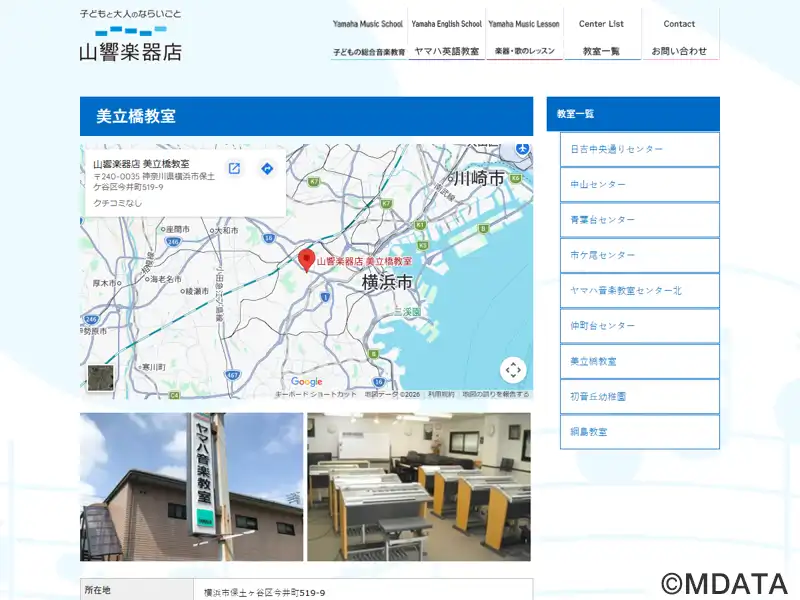Select 日吉中央通りセンター from classroom list
Image resolution: width=800 pixels, height=600 pixels.
(x=639, y=149)
